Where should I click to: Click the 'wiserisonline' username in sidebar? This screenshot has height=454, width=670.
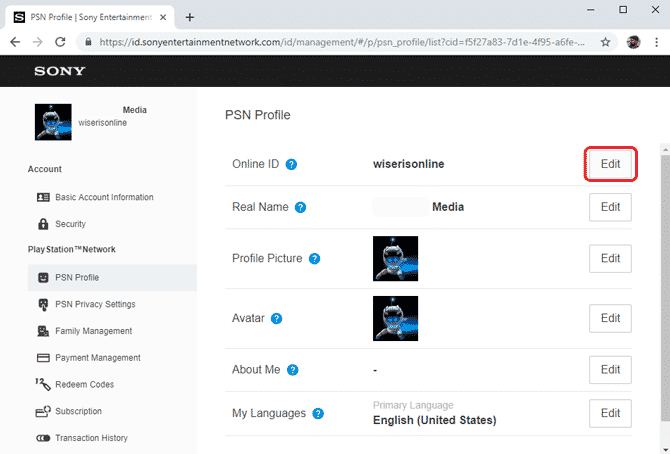tap(103, 123)
